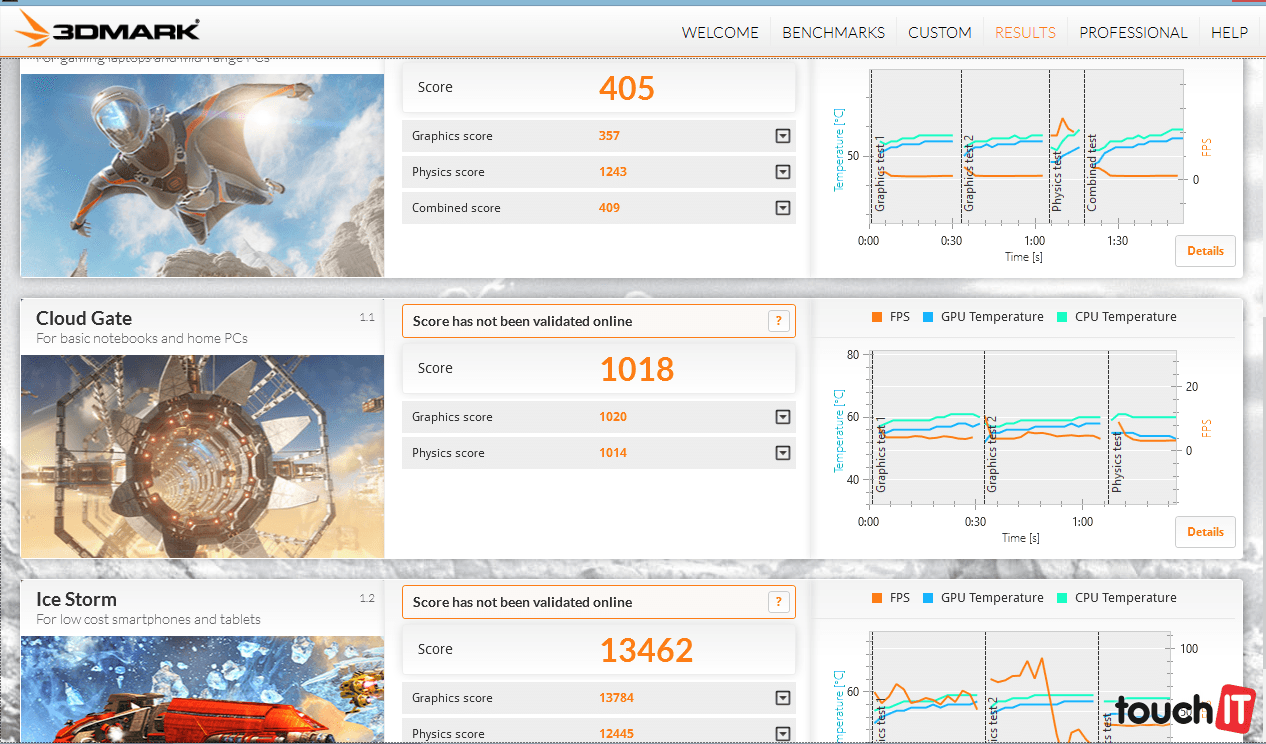Click the help icon beside Cloud Gate validation message

point(779,321)
